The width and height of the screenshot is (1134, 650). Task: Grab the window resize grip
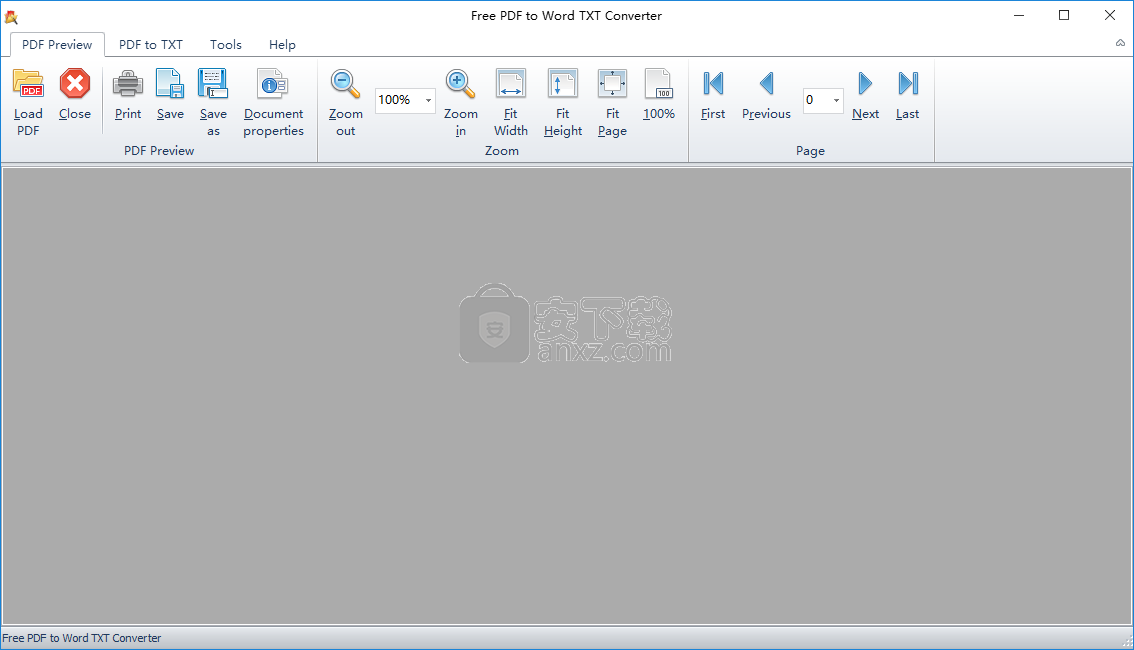click(x=1126, y=641)
